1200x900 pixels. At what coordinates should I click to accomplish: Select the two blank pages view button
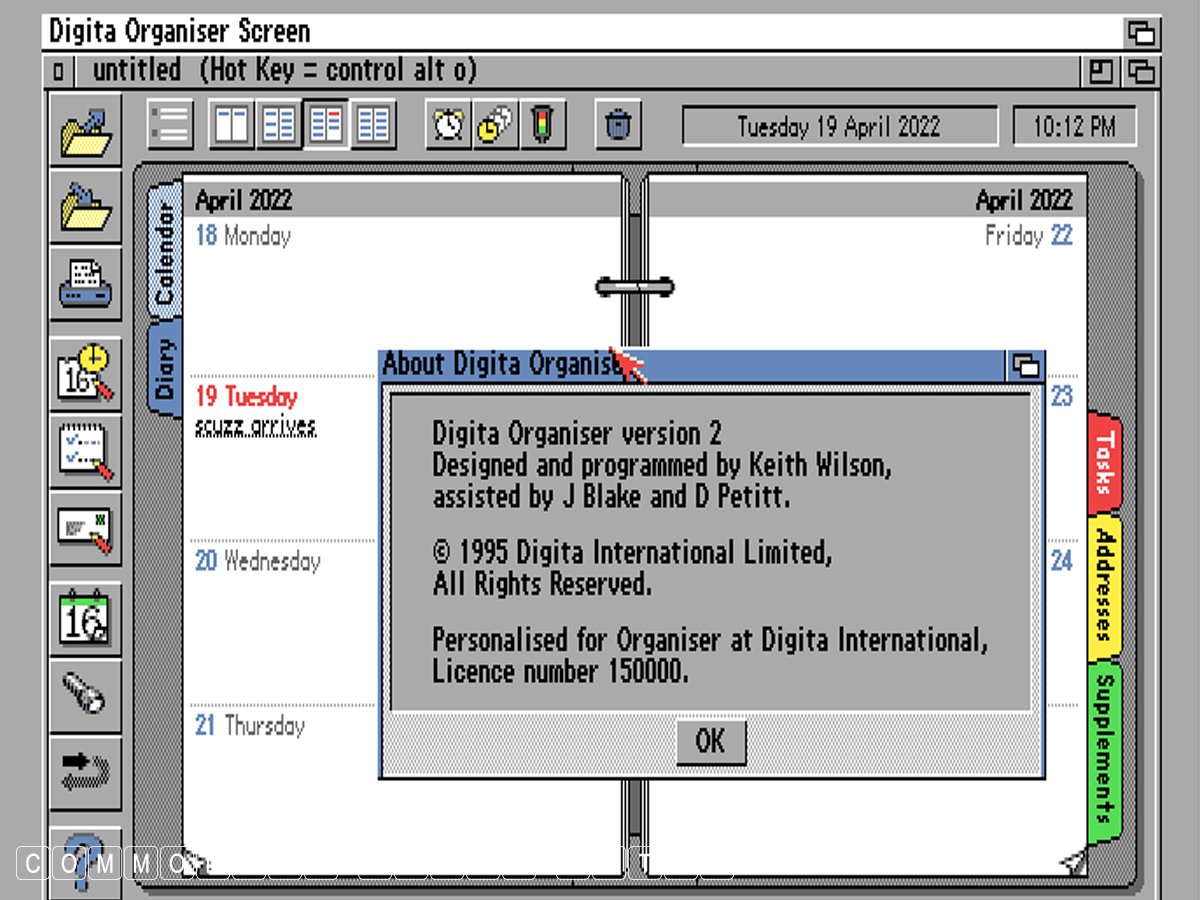(x=232, y=125)
